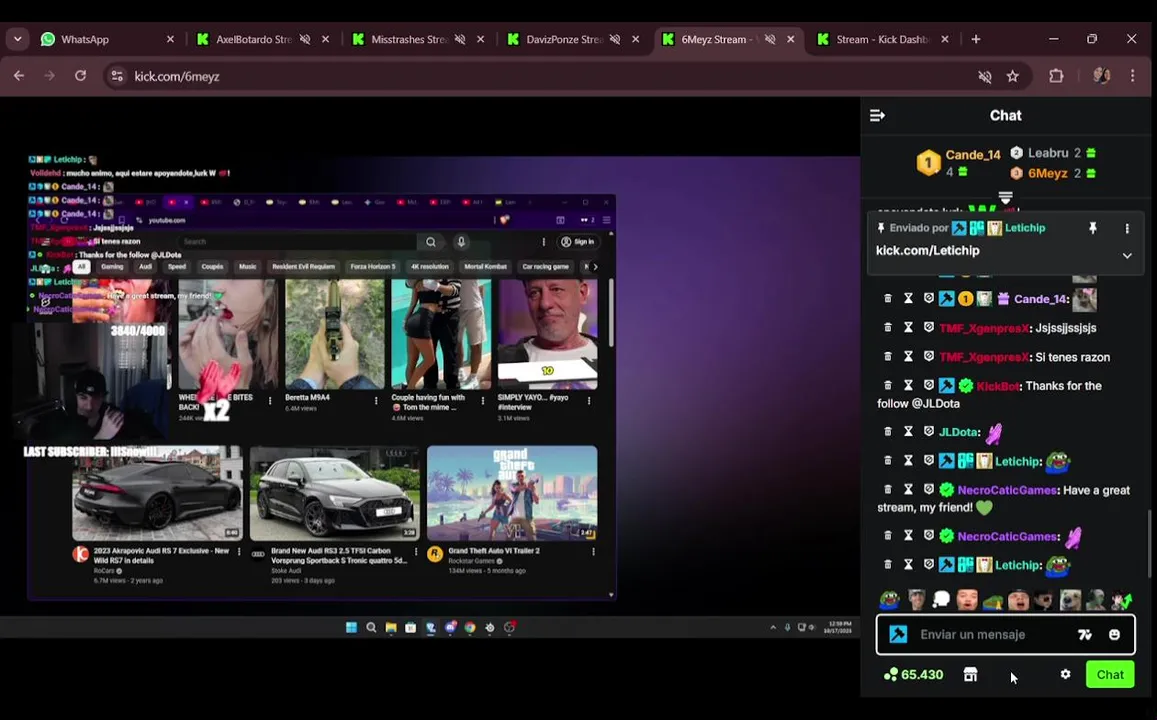
Task: Delete the TMF_XgenpresX 'Jsjssjjssjsjs' message
Action: click(x=888, y=328)
